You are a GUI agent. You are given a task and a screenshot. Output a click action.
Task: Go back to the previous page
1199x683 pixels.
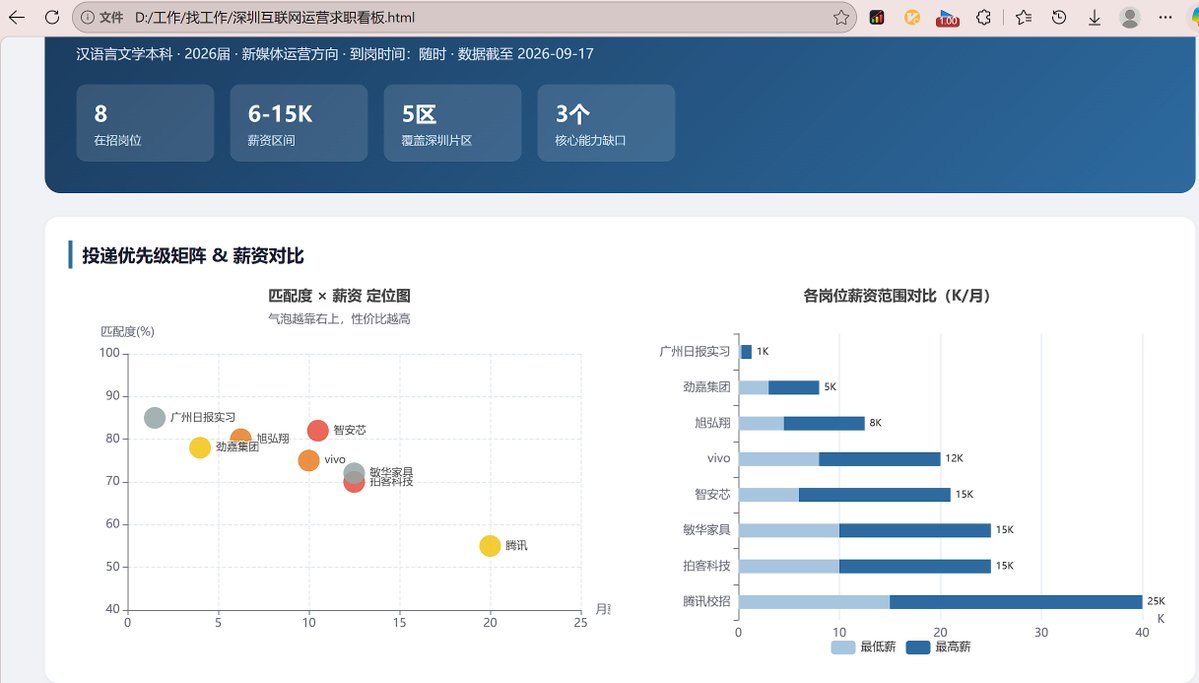[16, 17]
